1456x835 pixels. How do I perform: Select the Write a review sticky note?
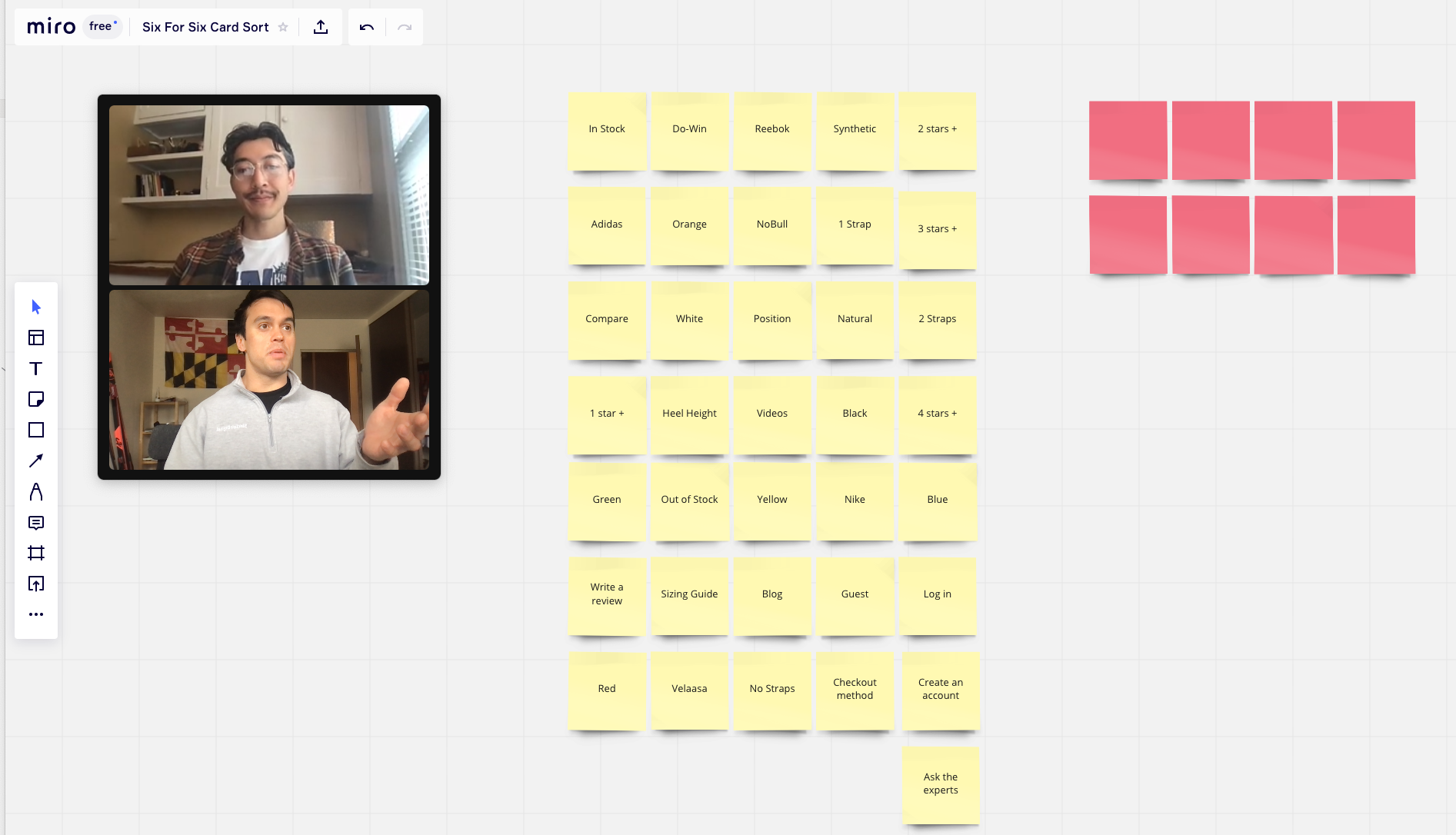(x=607, y=596)
